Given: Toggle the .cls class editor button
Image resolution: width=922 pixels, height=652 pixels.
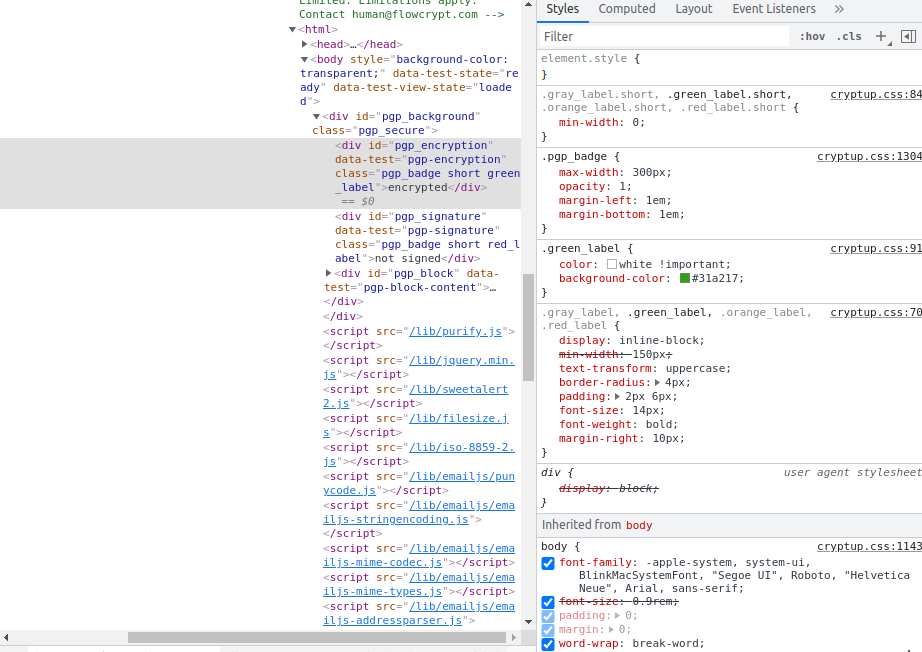Looking at the screenshot, I should point(848,36).
